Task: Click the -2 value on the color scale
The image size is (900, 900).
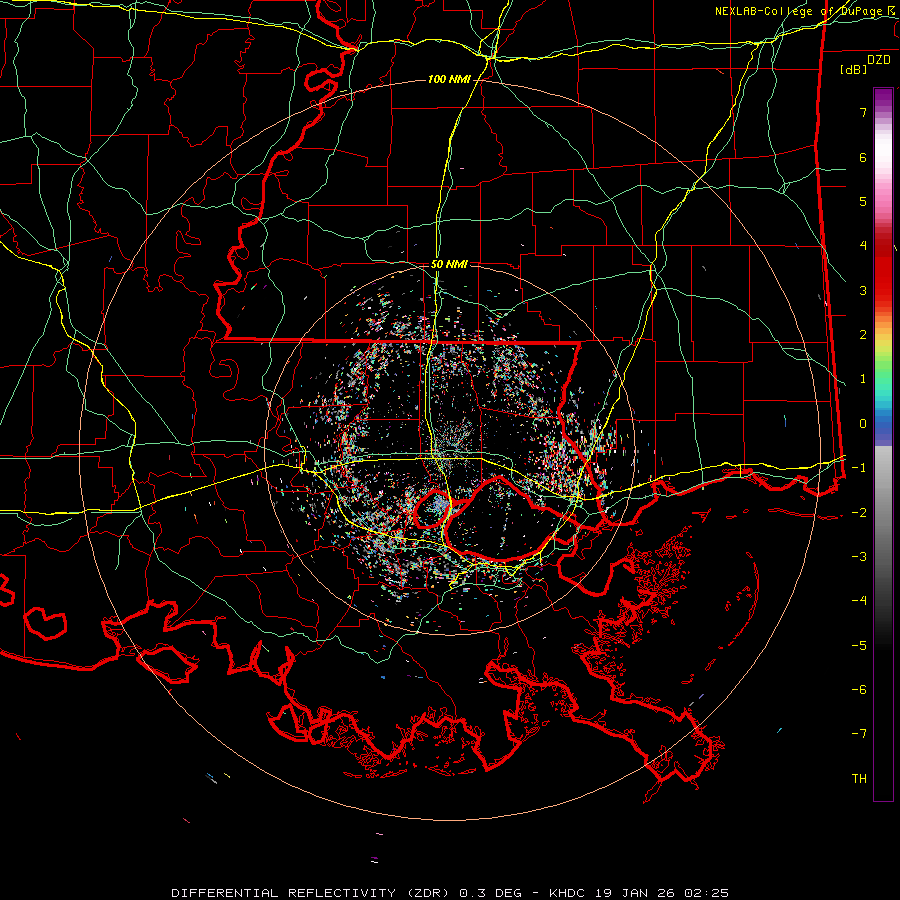Action: pos(859,513)
